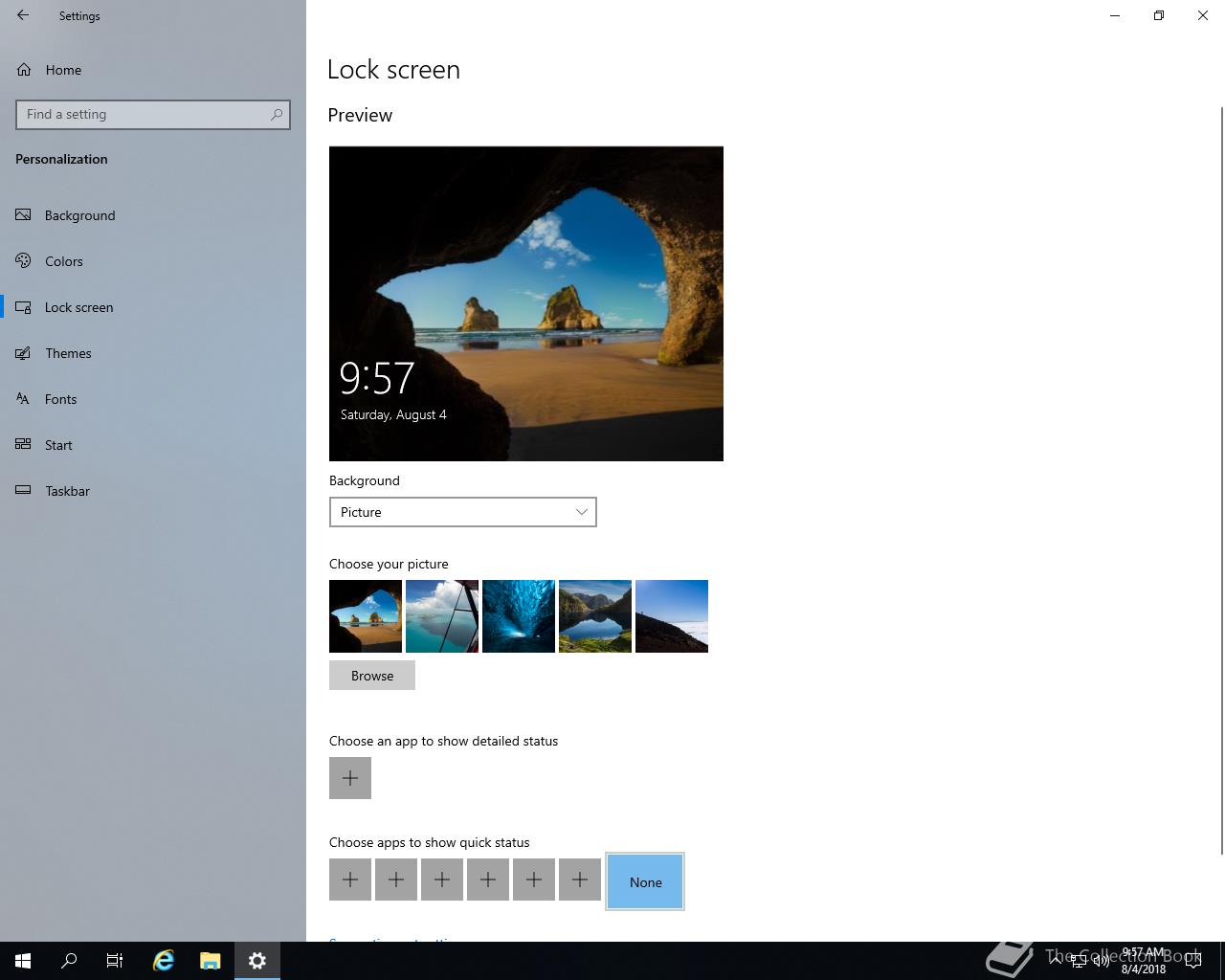Show hidden system tray icons
Viewport: 1225px width, 980px height.
click(x=1056, y=961)
